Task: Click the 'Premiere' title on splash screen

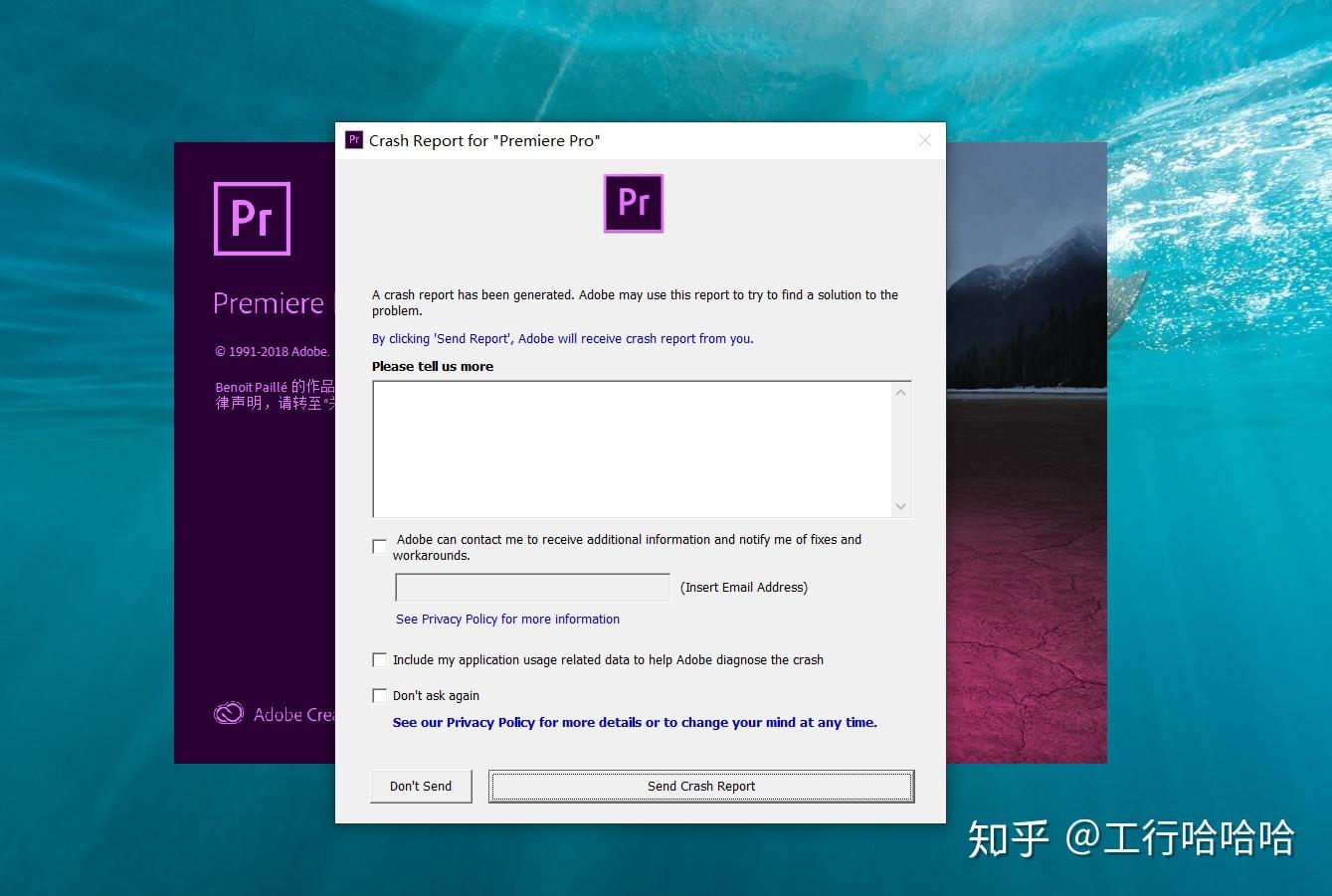Action: 269,303
